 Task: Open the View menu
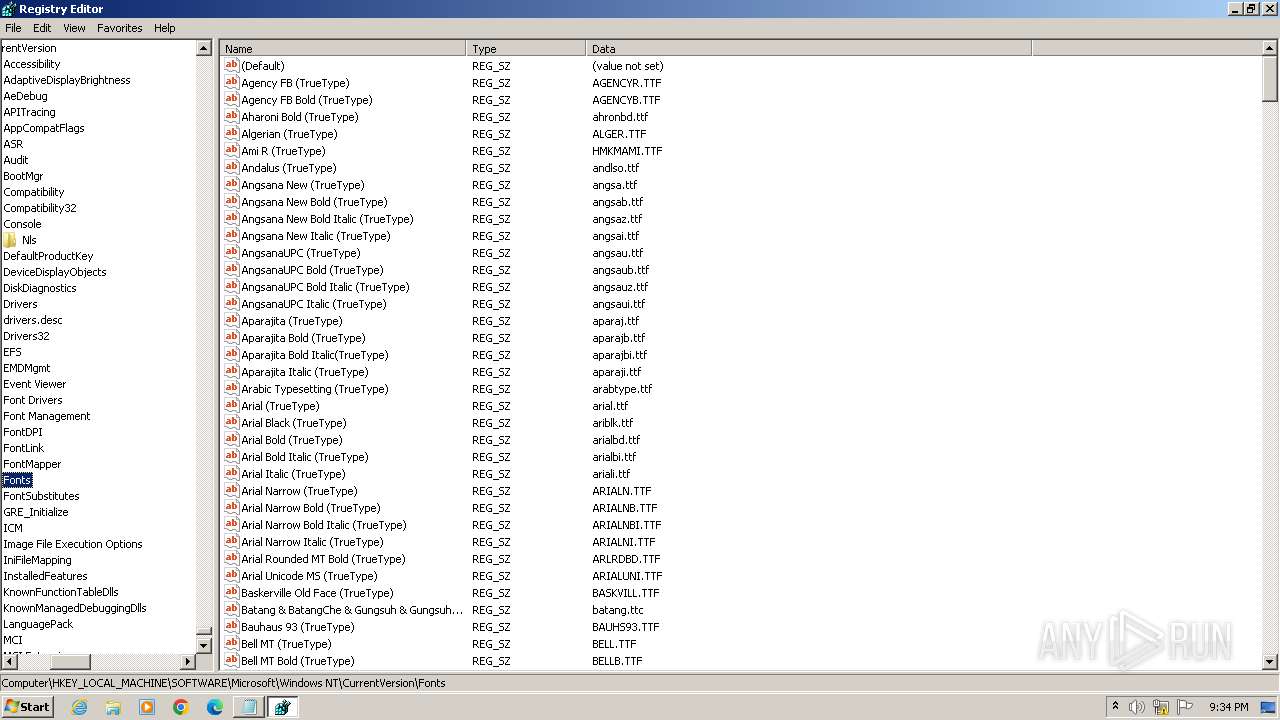click(x=74, y=28)
